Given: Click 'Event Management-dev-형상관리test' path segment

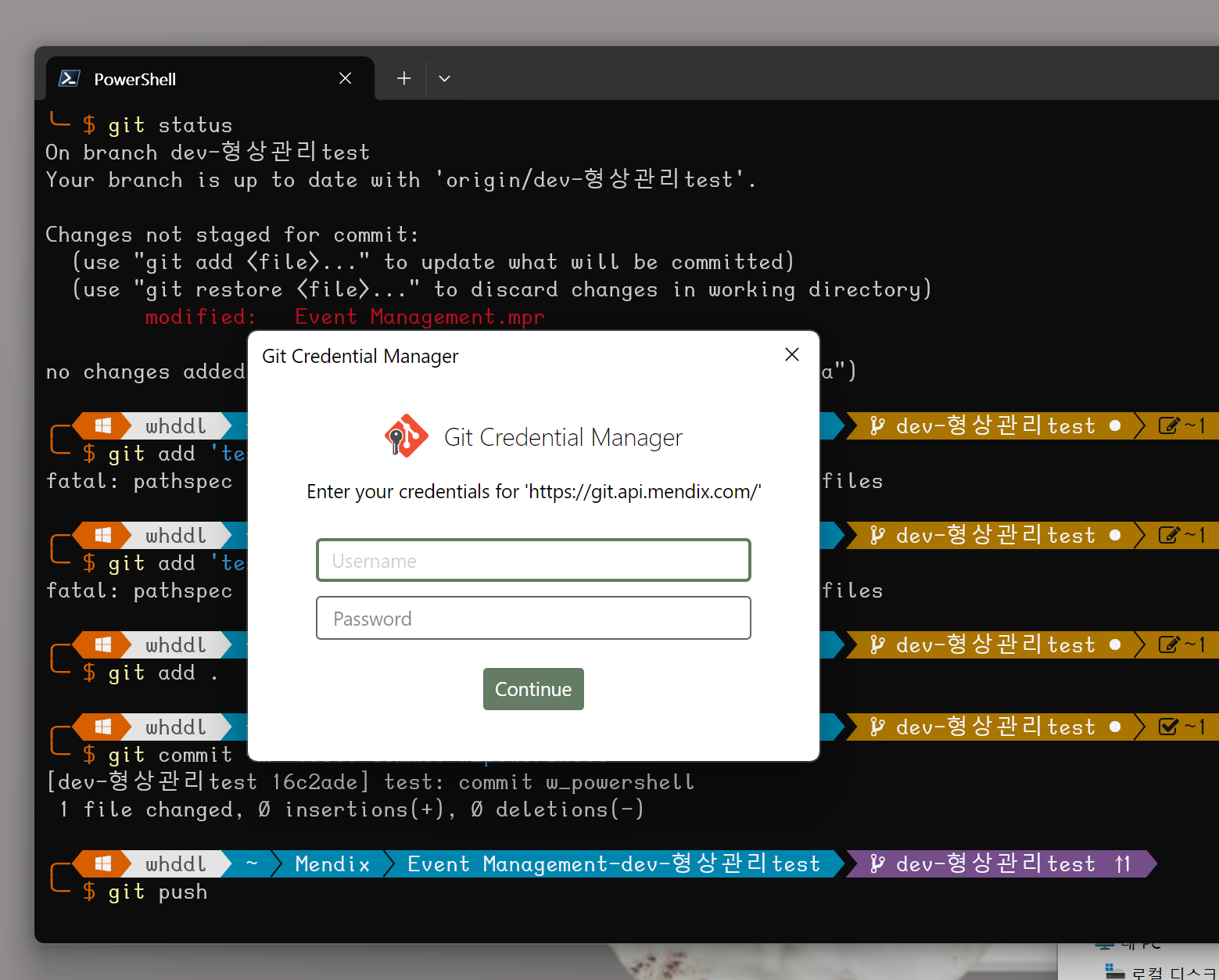Looking at the screenshot, I should [x=614, y=863].
